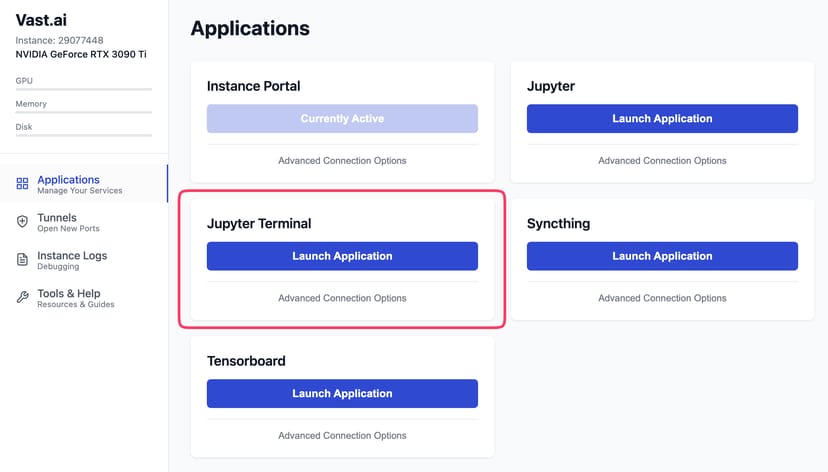Expand Tensorboard Advanced Connection Options

[342, 436]
